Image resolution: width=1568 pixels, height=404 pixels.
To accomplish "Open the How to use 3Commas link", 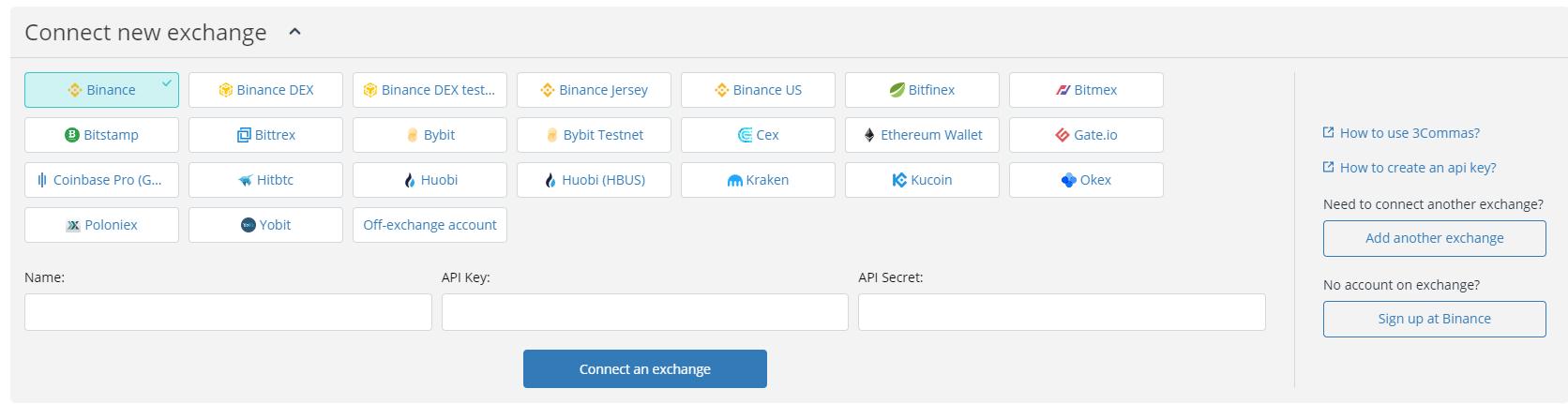I will pyautogui.click(x=1409, y=133).
